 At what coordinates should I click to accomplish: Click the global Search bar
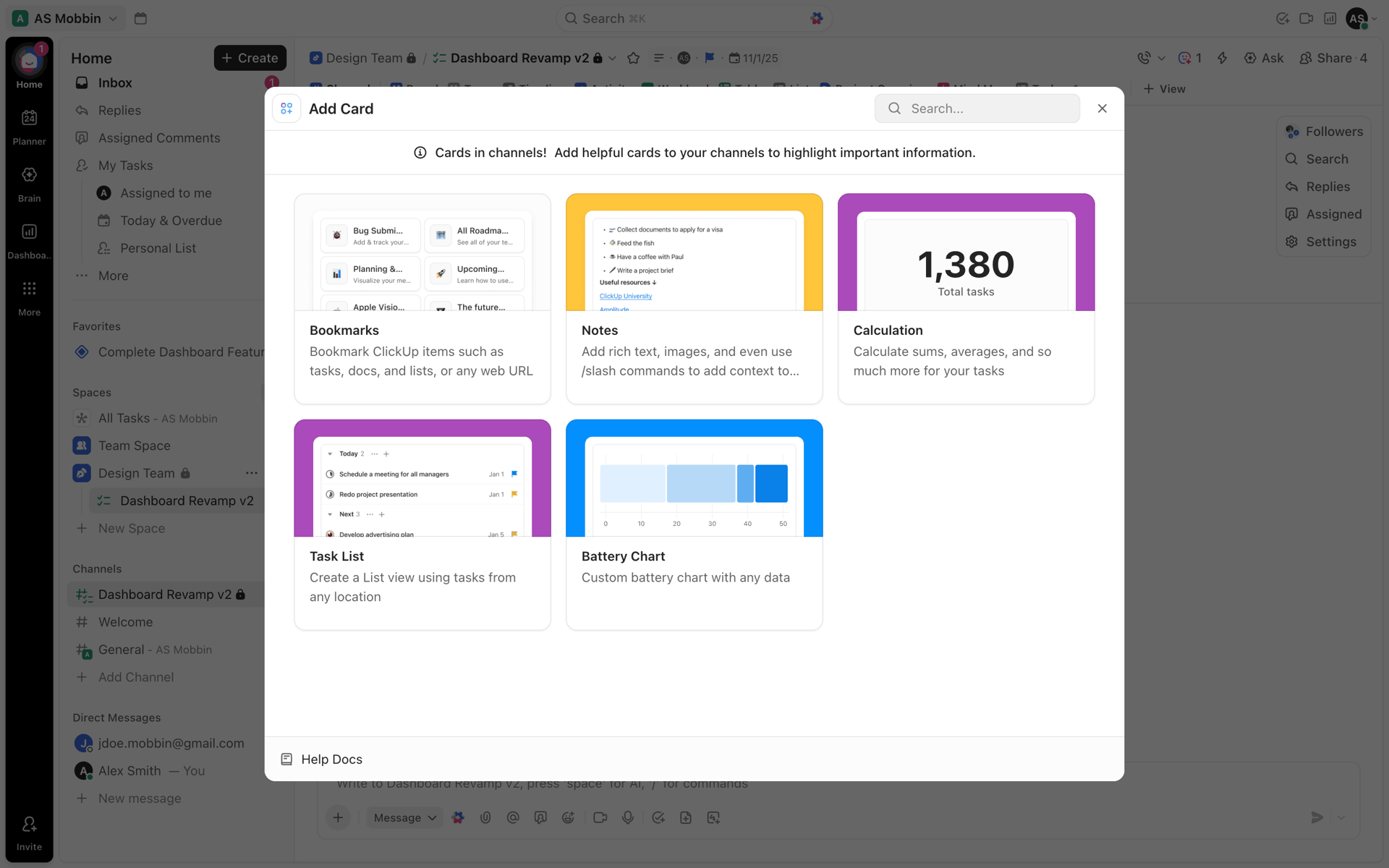pos(693,18)
